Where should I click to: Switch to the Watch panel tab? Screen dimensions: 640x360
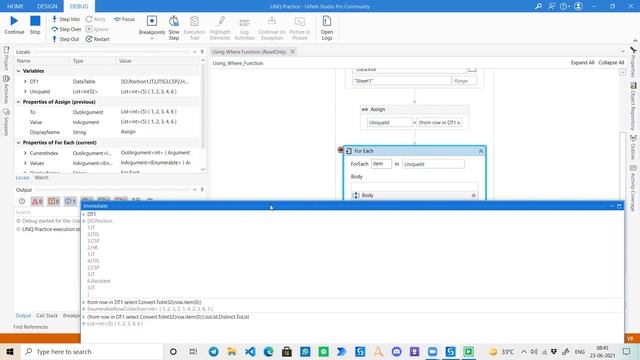click(x=41, y=178)
